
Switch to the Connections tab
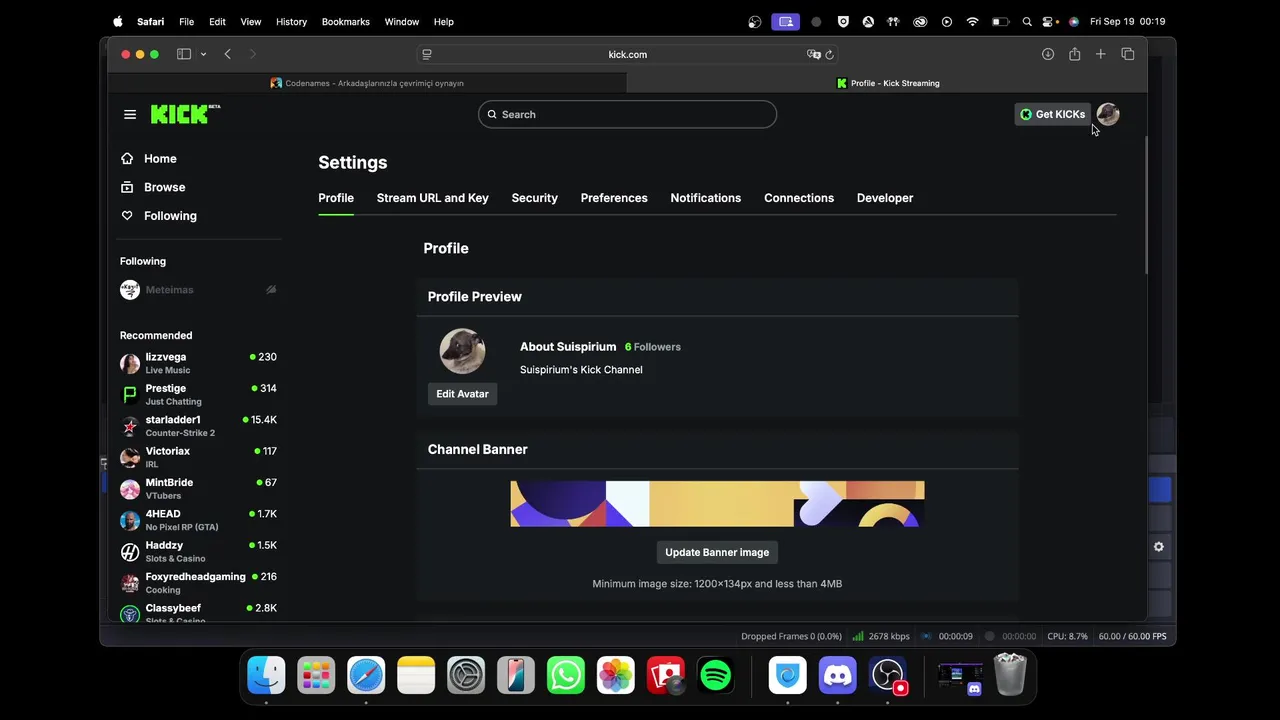[799, 198]
